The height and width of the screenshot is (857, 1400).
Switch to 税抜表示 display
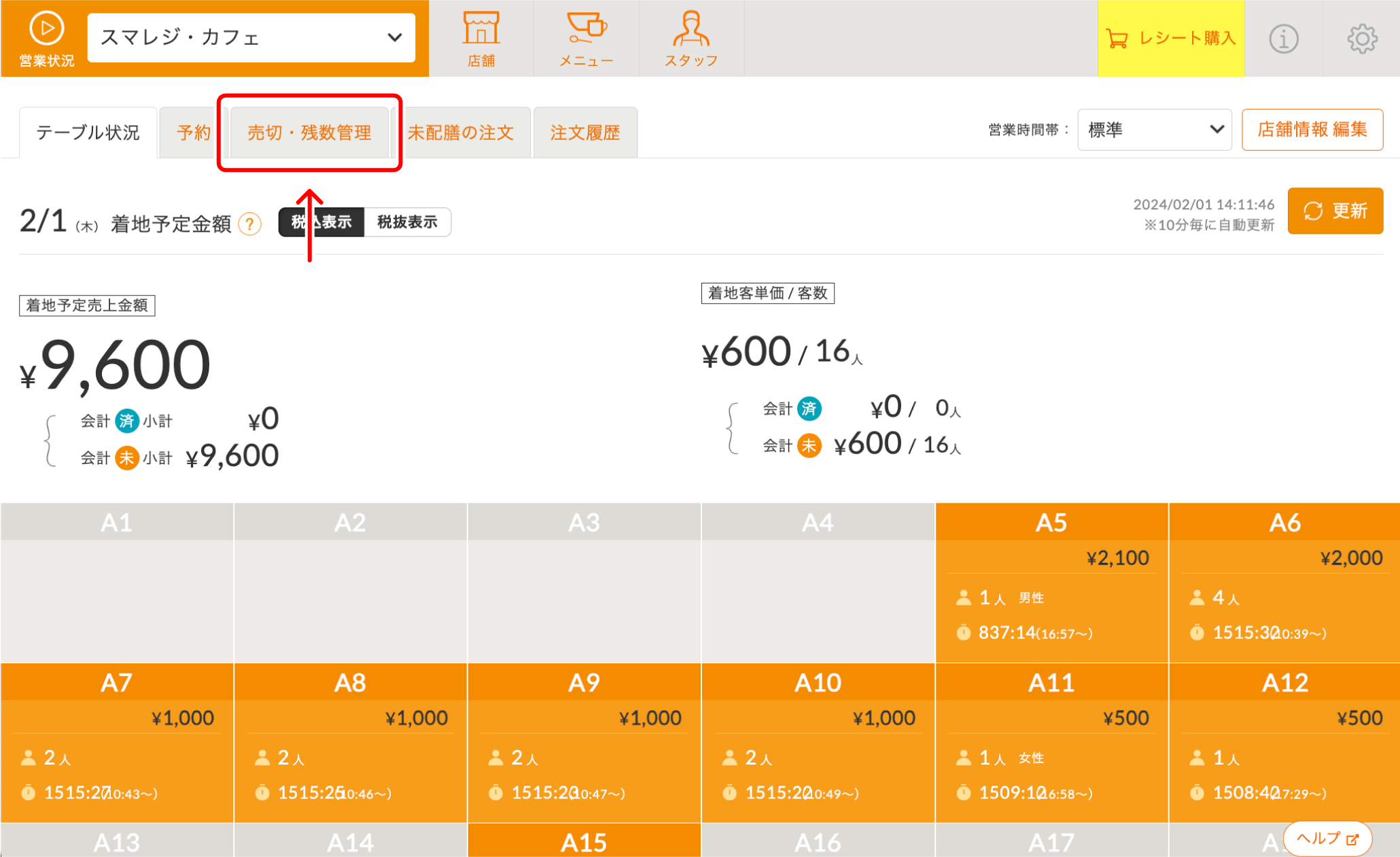point(407,222)
